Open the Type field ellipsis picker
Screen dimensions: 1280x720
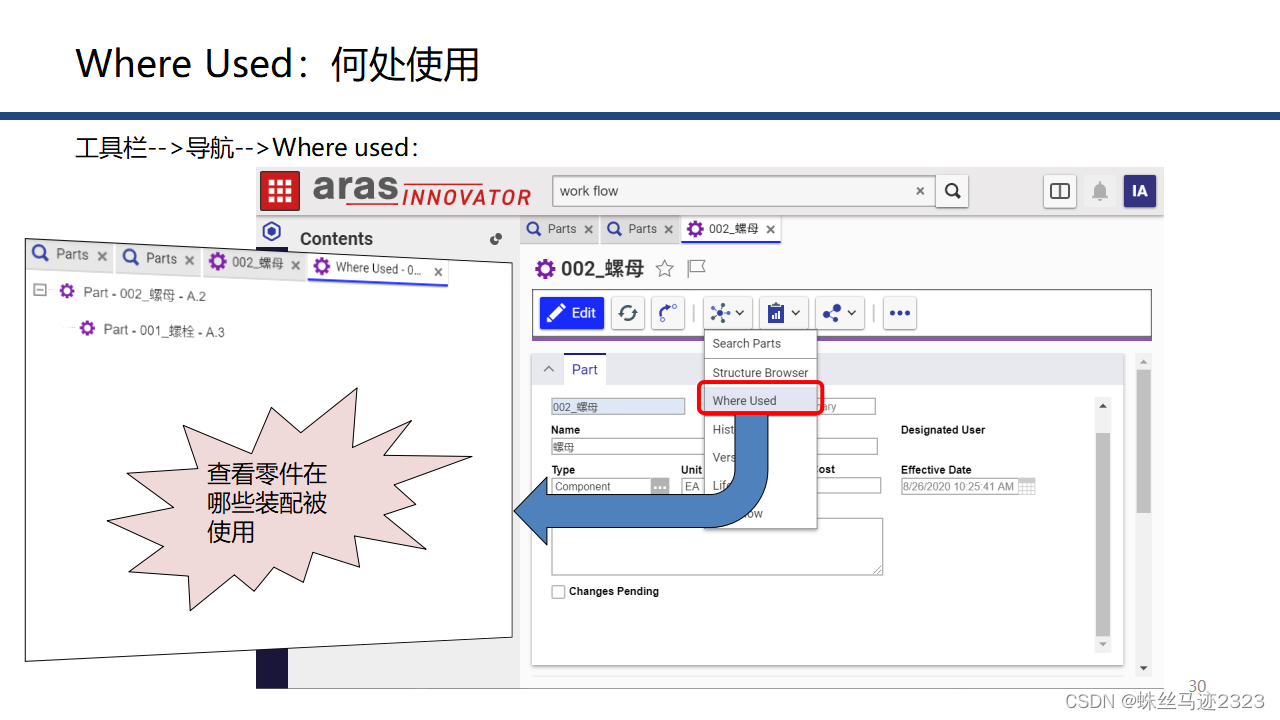(659, 486)
